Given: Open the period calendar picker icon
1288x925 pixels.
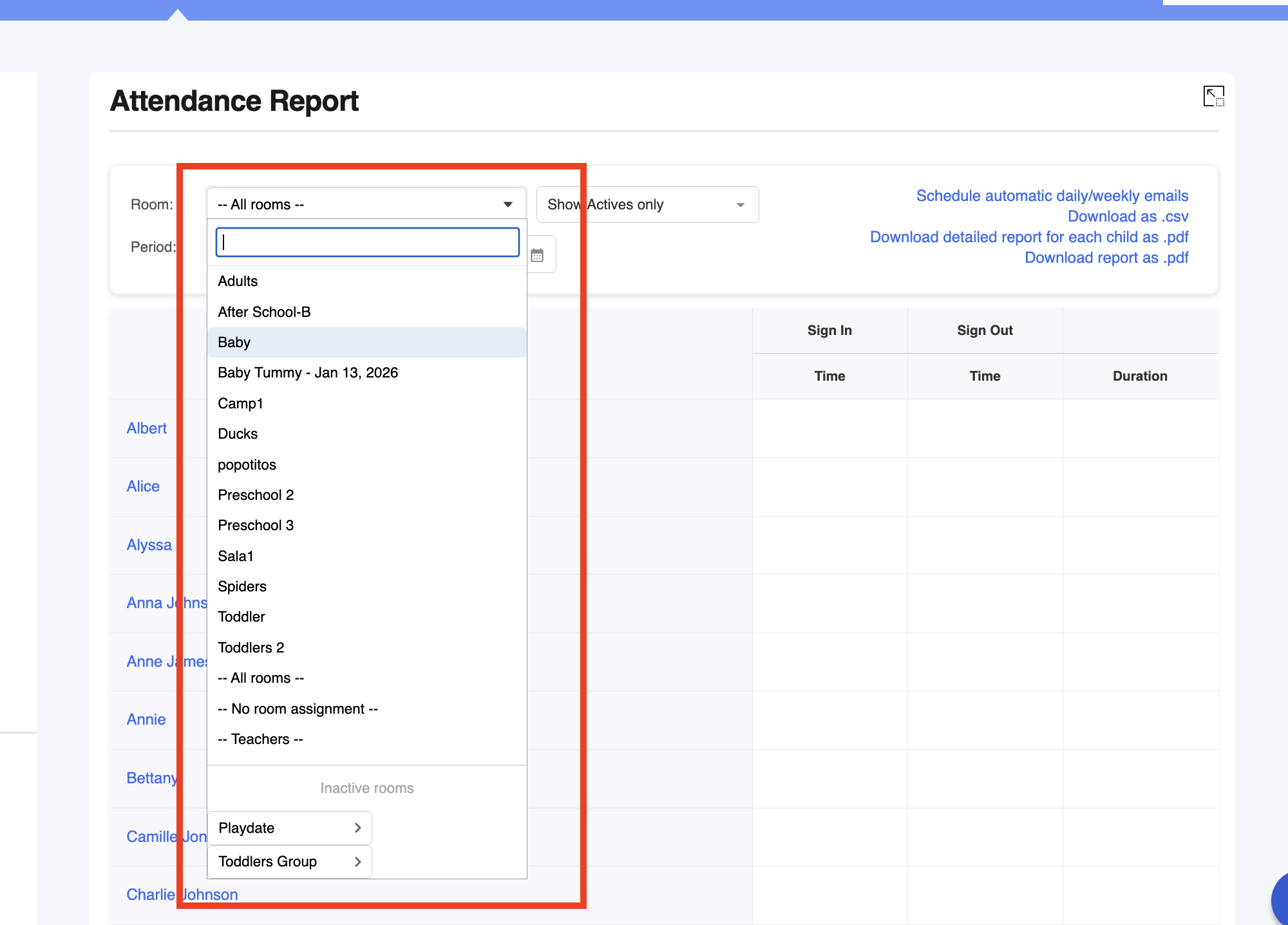Looking at the screenshot, I should coord(537,256).
